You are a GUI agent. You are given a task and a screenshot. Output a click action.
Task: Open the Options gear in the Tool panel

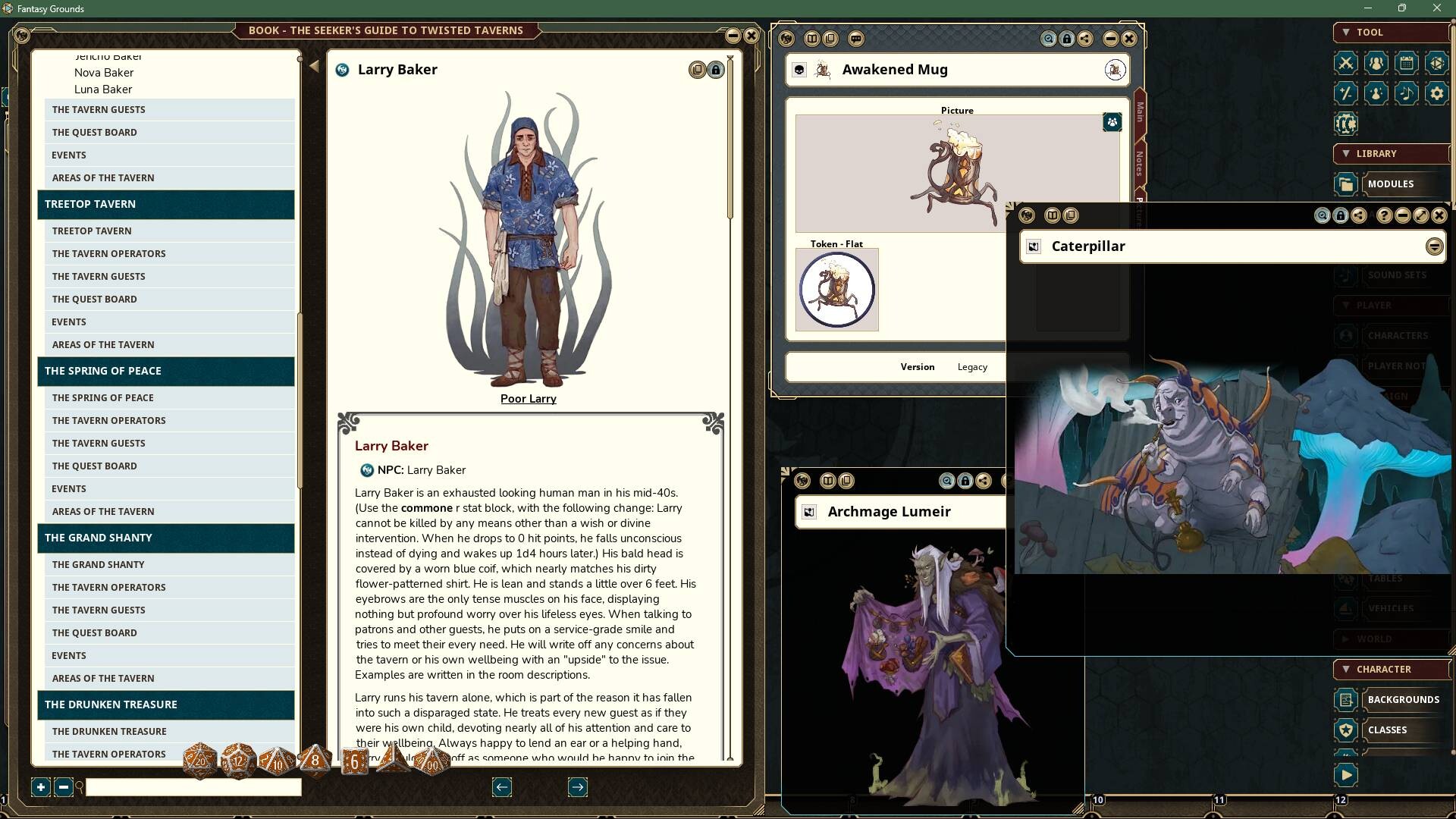click(x=1437, y=93)
